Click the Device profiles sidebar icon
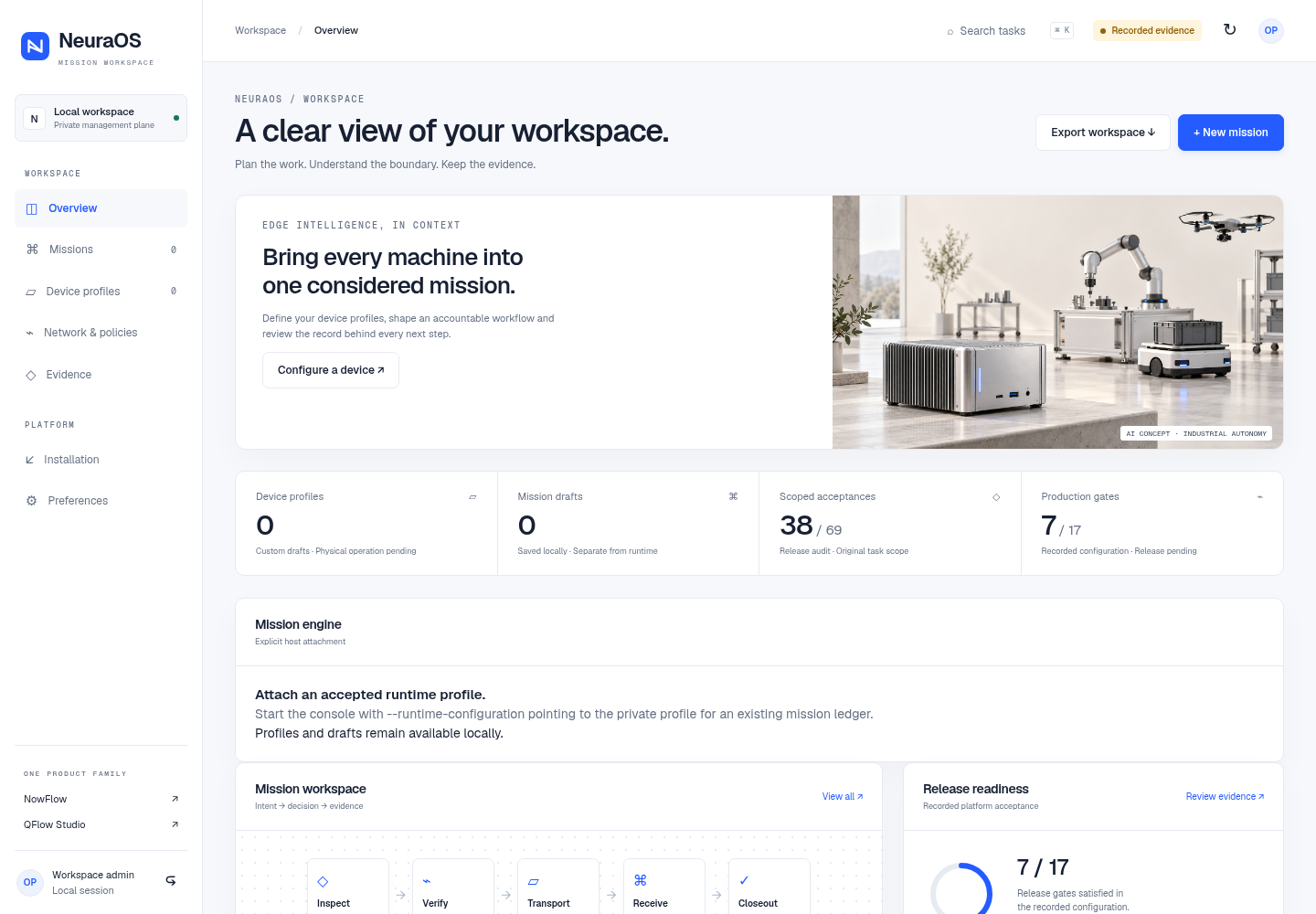 [31, 292]
